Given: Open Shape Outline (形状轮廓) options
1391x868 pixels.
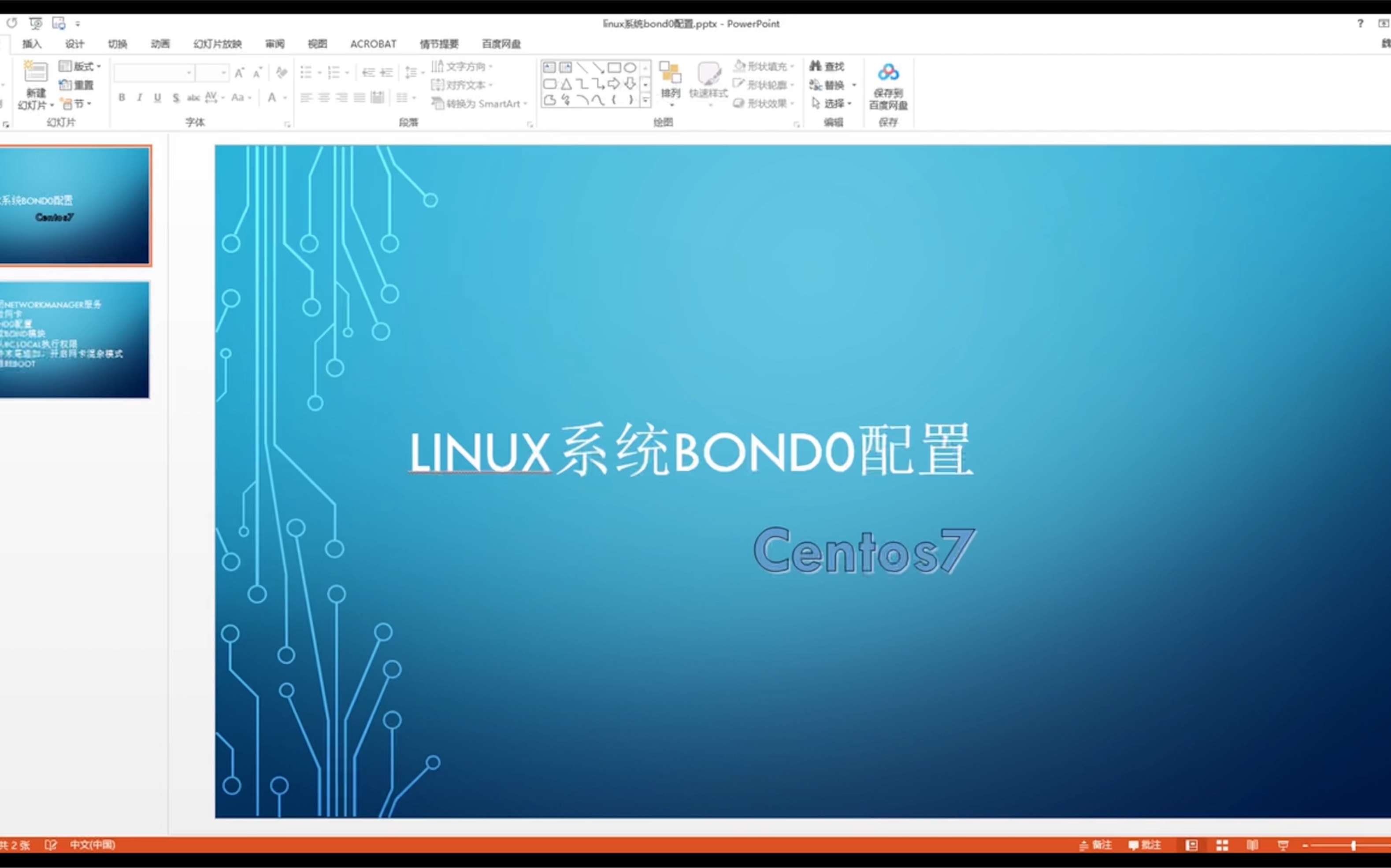Looking at the screenshot, I should pos(764,85).
